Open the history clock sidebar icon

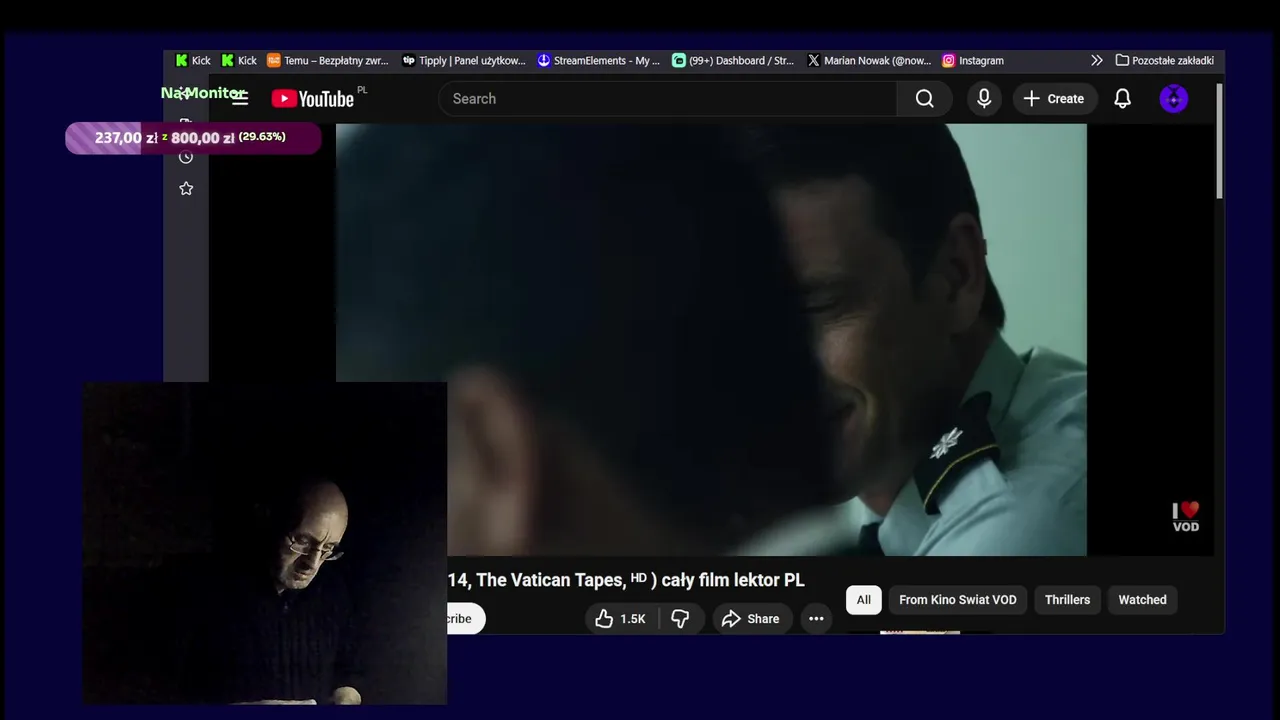tap(186, 157)
